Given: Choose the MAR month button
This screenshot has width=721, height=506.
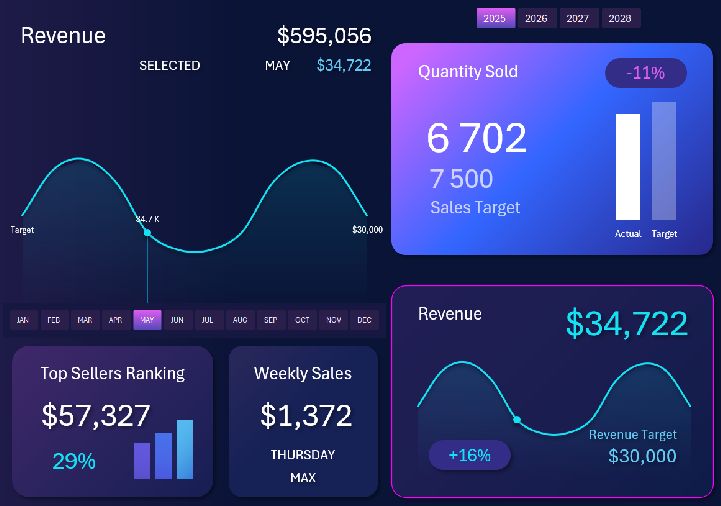Looking at the screenshot, I should pos(85,320).
